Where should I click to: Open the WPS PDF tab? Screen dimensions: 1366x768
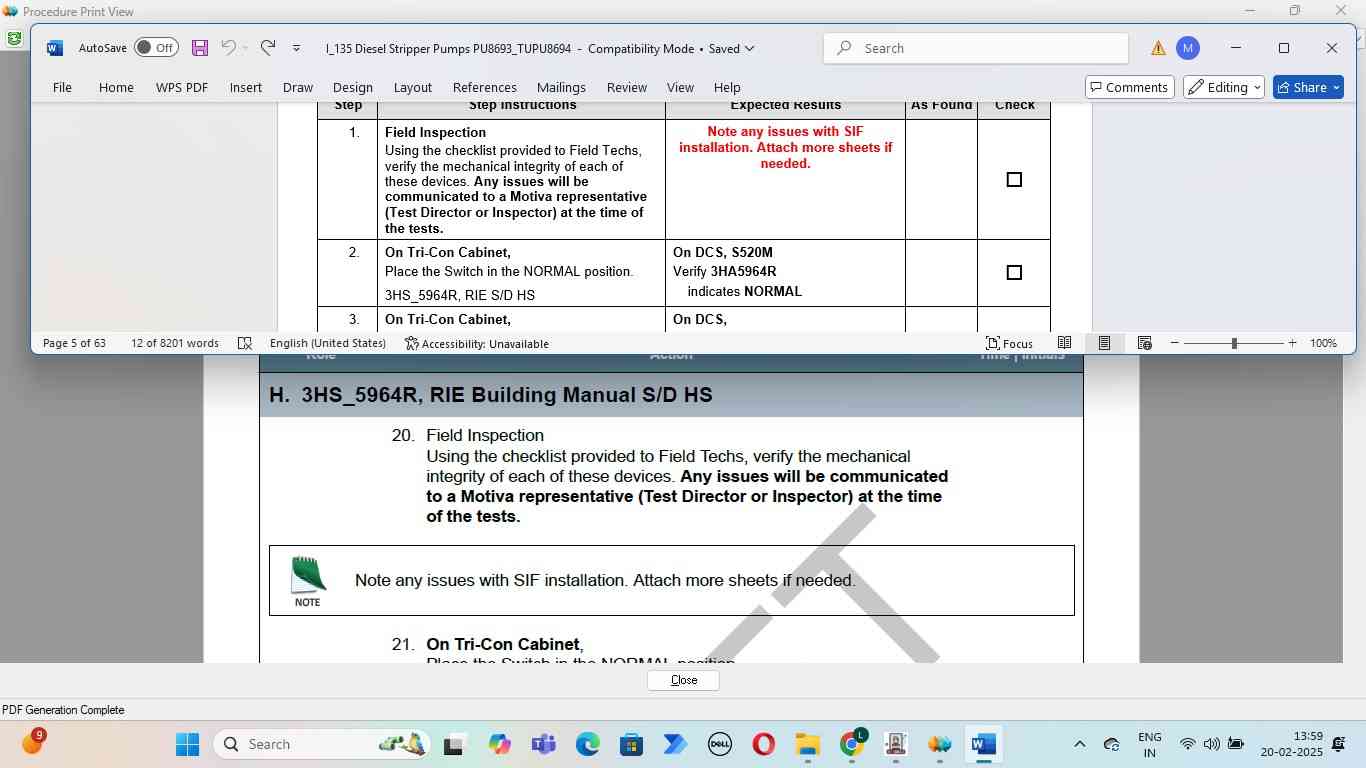[182, 87]
